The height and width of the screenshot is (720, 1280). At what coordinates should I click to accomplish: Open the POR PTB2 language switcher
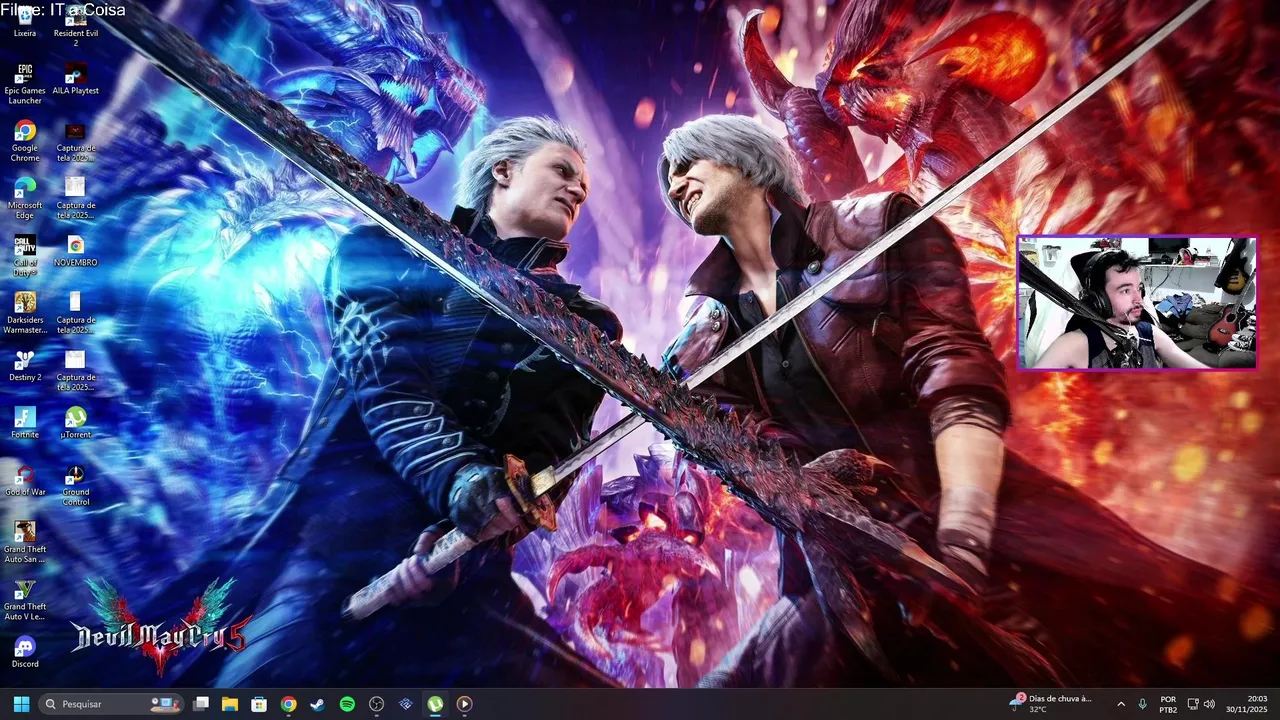coord(1168,704)
